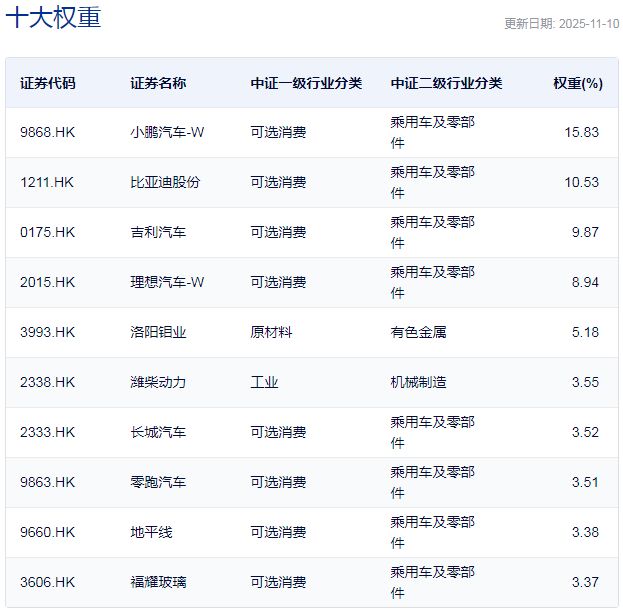This screenshot has height=615, width=623.
Task: Select stock code 9660.HK
Action: pyautogui.click(x=47, y=533)
